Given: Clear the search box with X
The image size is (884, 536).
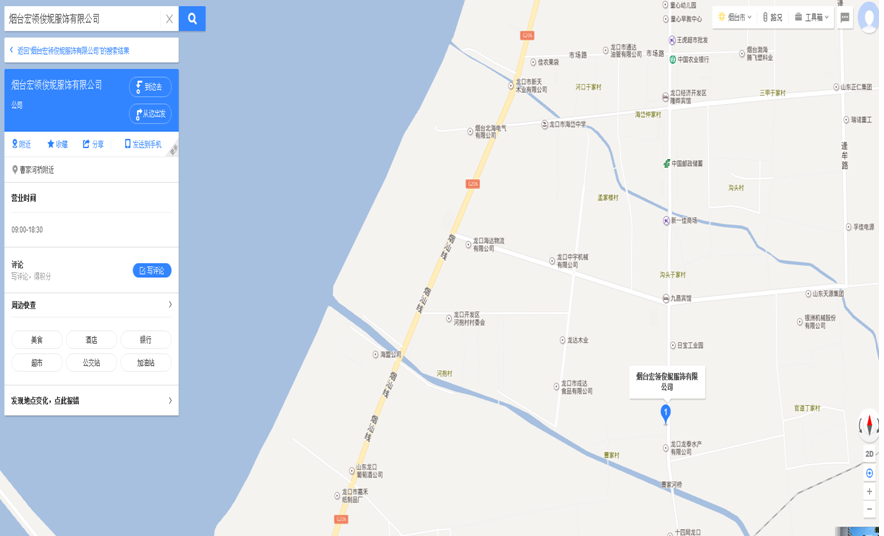Looking at the screenshot, I should 169,19.
